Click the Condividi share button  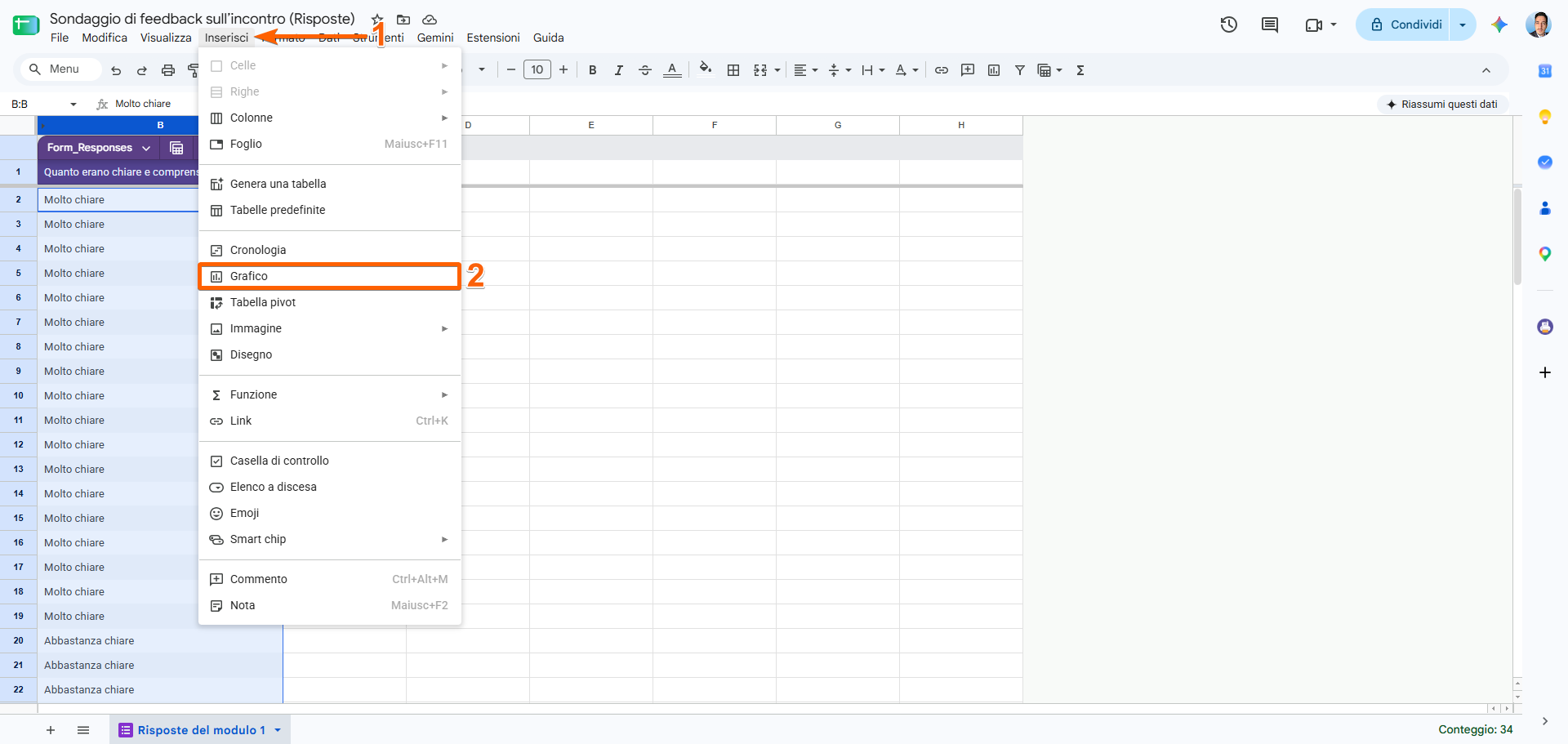point(1404,25)
